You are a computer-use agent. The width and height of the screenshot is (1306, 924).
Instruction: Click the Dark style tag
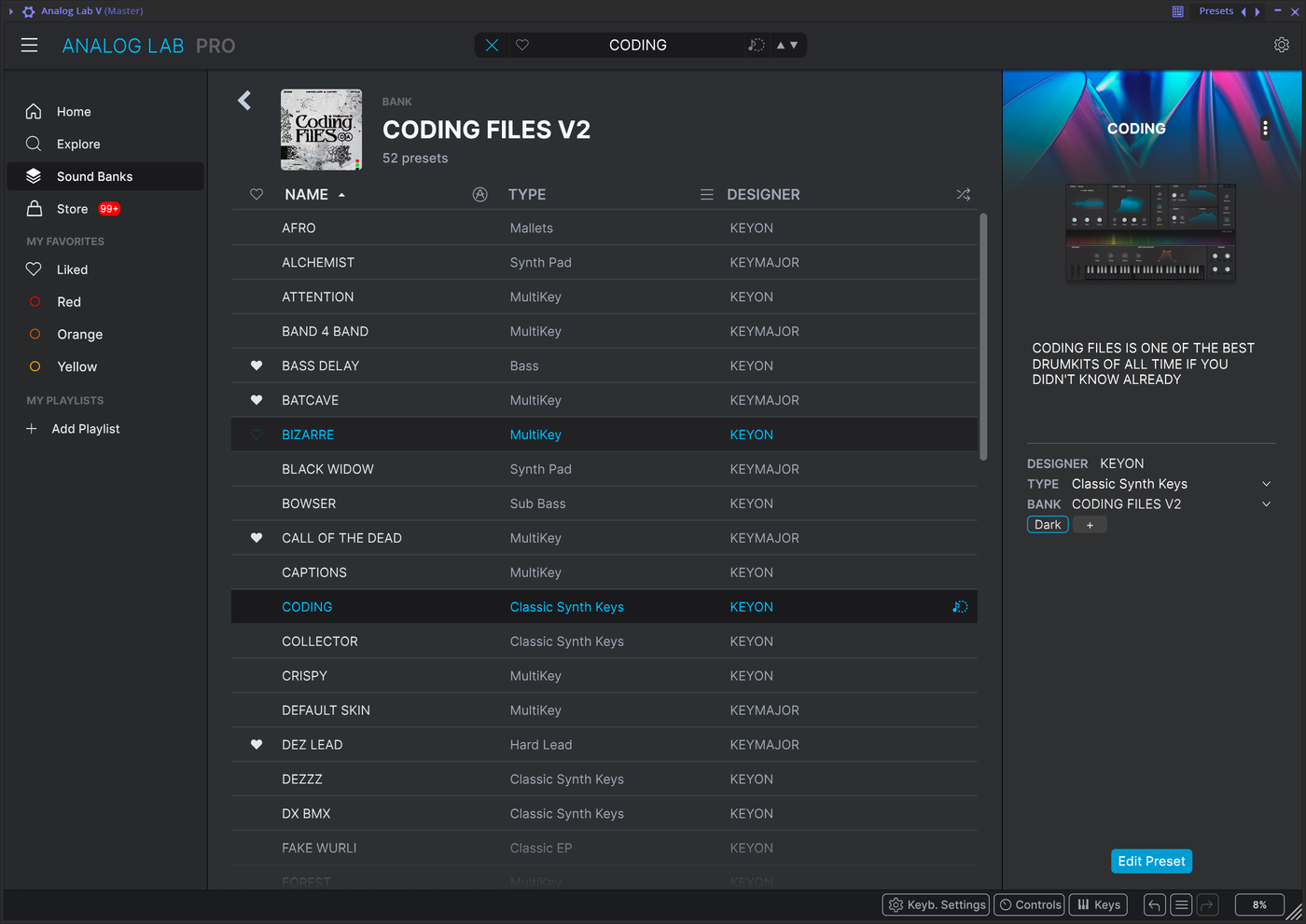[1048, 525]
